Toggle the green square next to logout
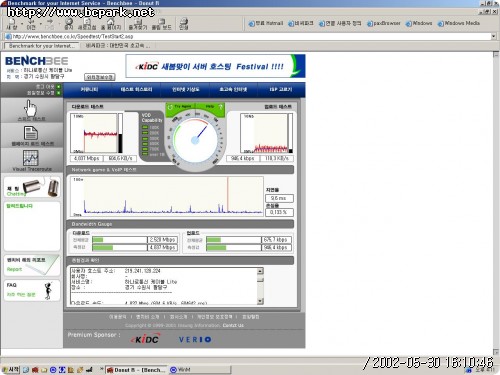Viewport: 500px width, 375px height. click(x=59, y=87)
